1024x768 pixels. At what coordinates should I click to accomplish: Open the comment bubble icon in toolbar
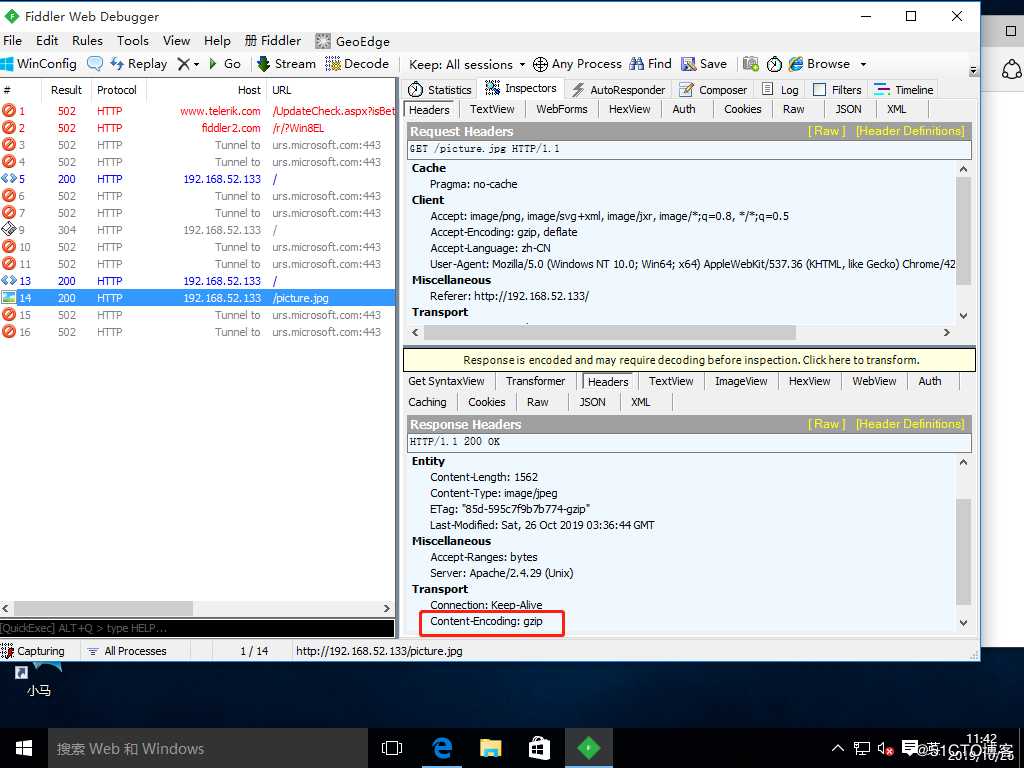click(x=95, y=64)
